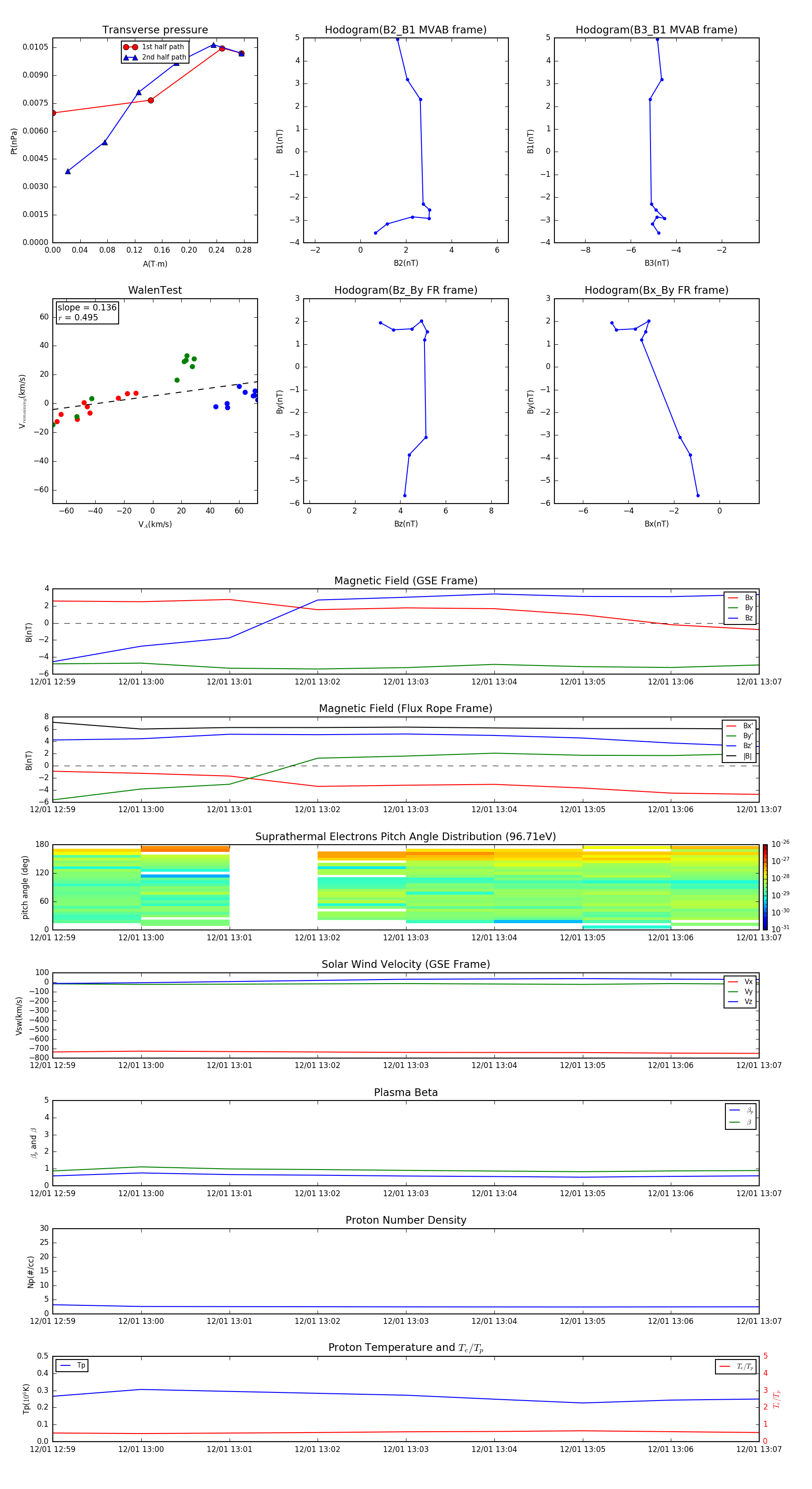Select the β entry in Plasma Beta legend
Viewport: 812px width, 1489px height.
(x=741, y=1122)
